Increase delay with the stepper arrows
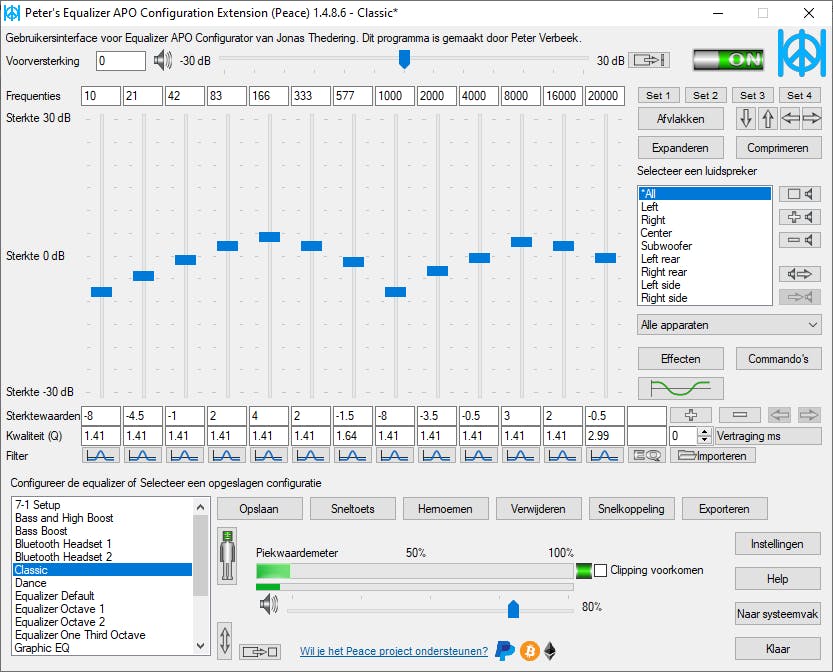 pos(704,432)
